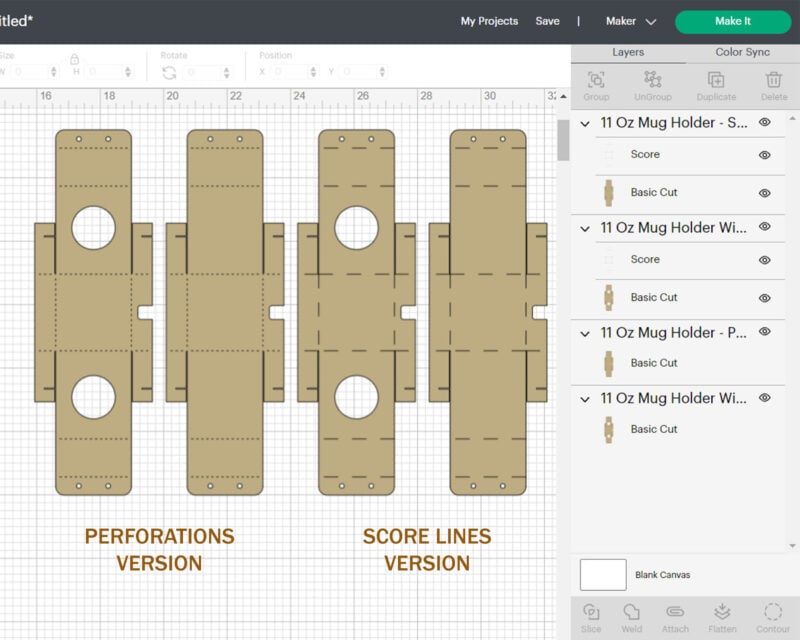Switch to the Color Sync tab
The height and width of the screenshot is (640, 800).
tap(742, 52)
